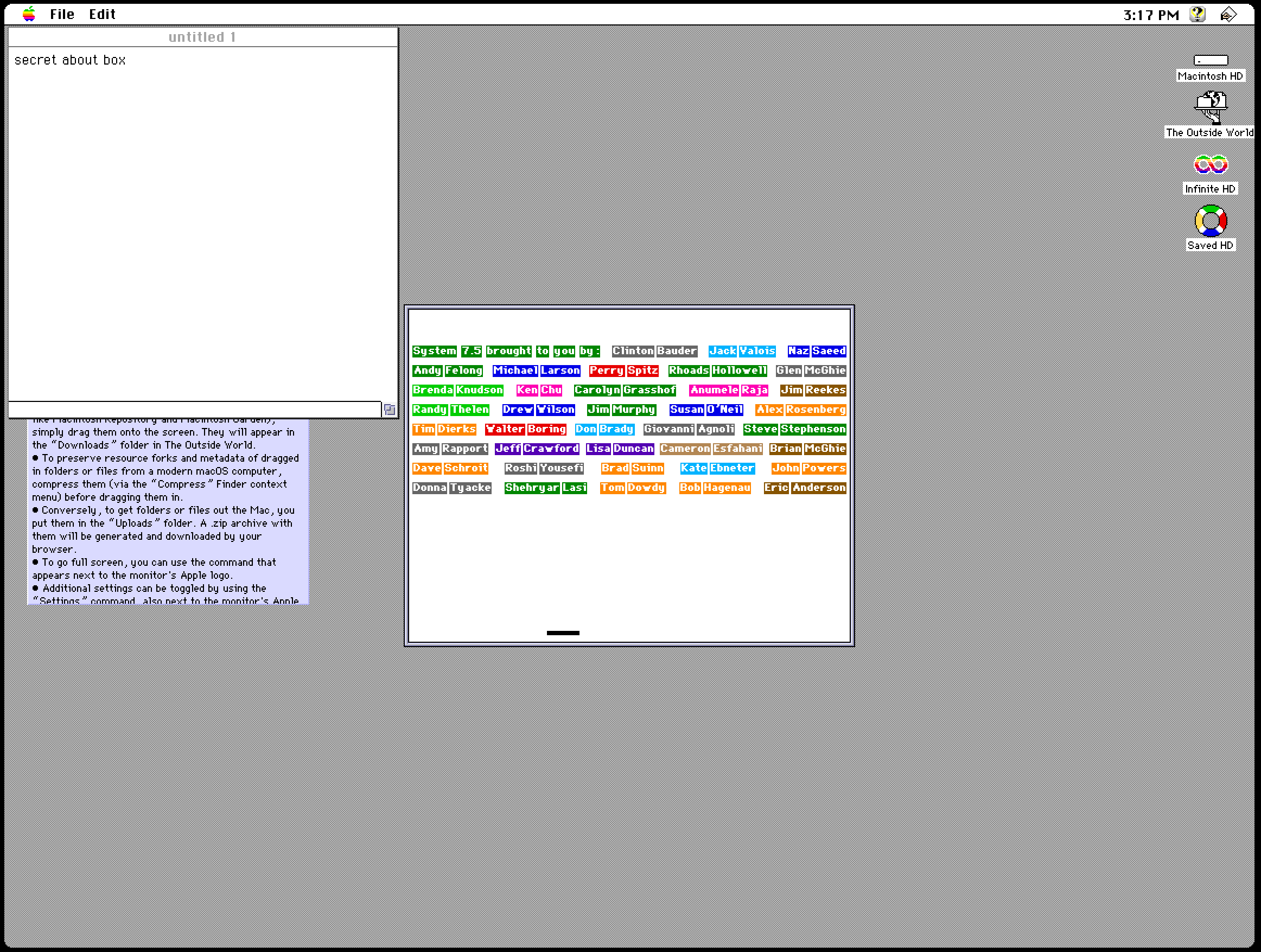1261x952 pixels.
Task: Open the Apple menu
Action: point(29,14)
